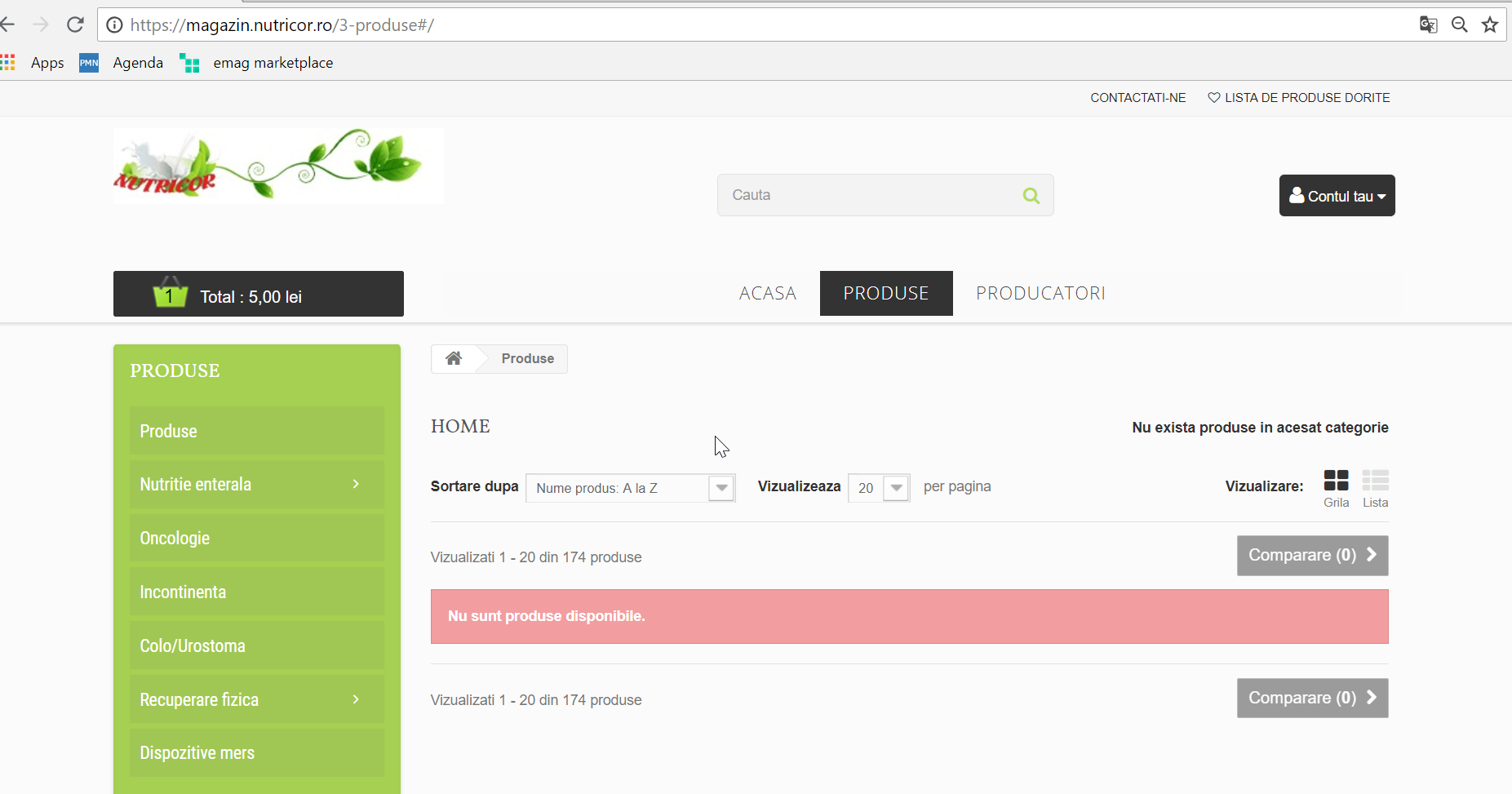Open emag marketplace bookmark icon
1512x794 pixels.
pos(189,63)
